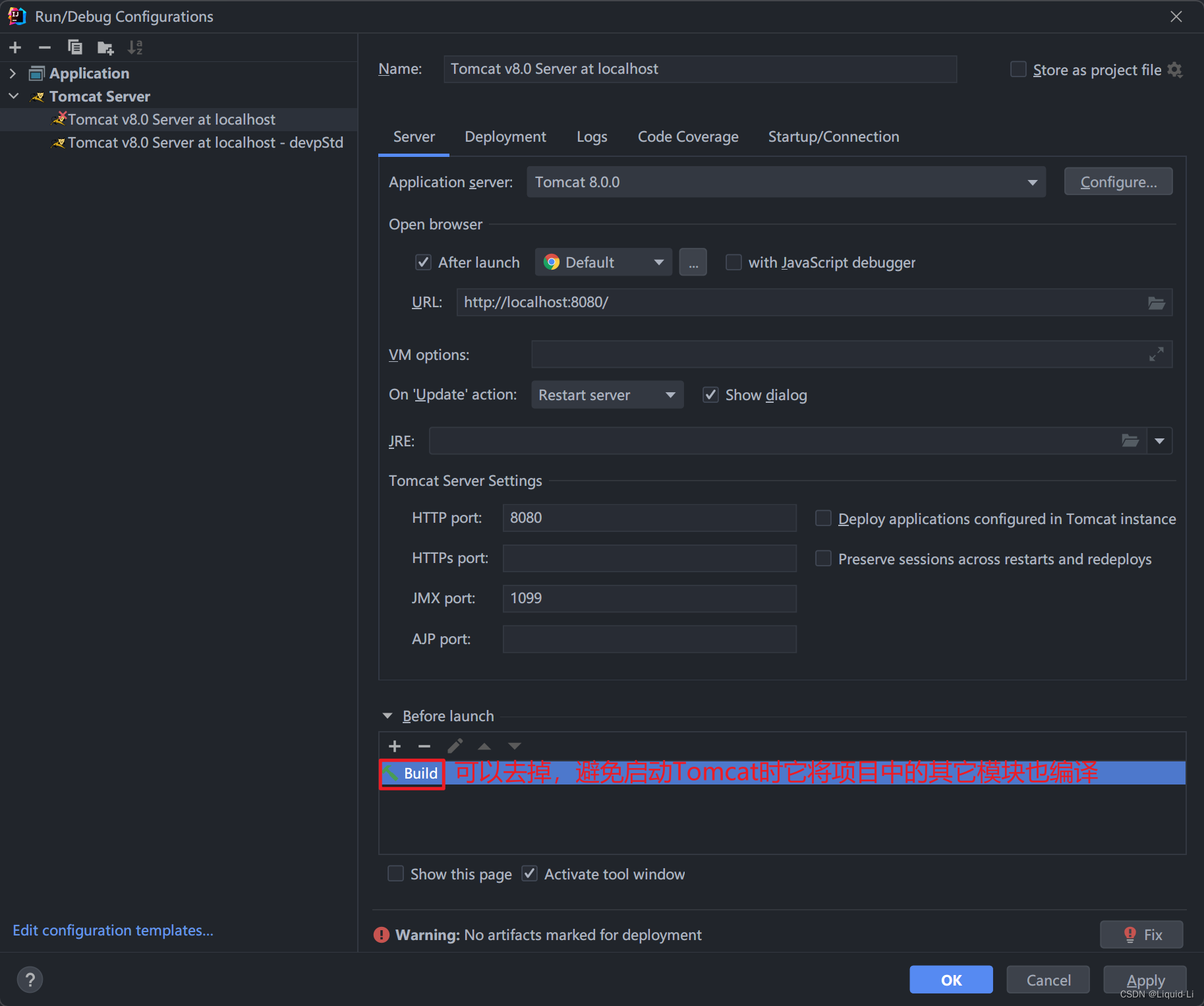Switch to the Deployment tab
The image size is (1204, 1006).
505,136
